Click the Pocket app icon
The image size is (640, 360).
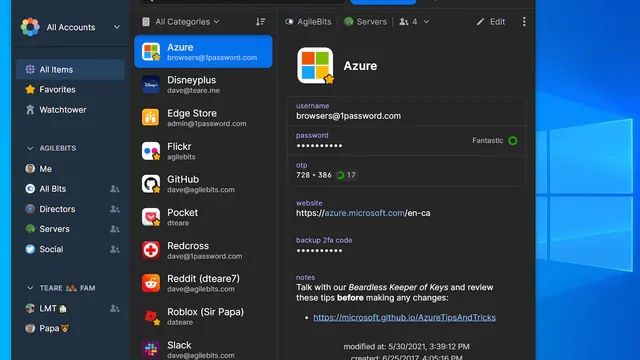[x=151, y=217]
